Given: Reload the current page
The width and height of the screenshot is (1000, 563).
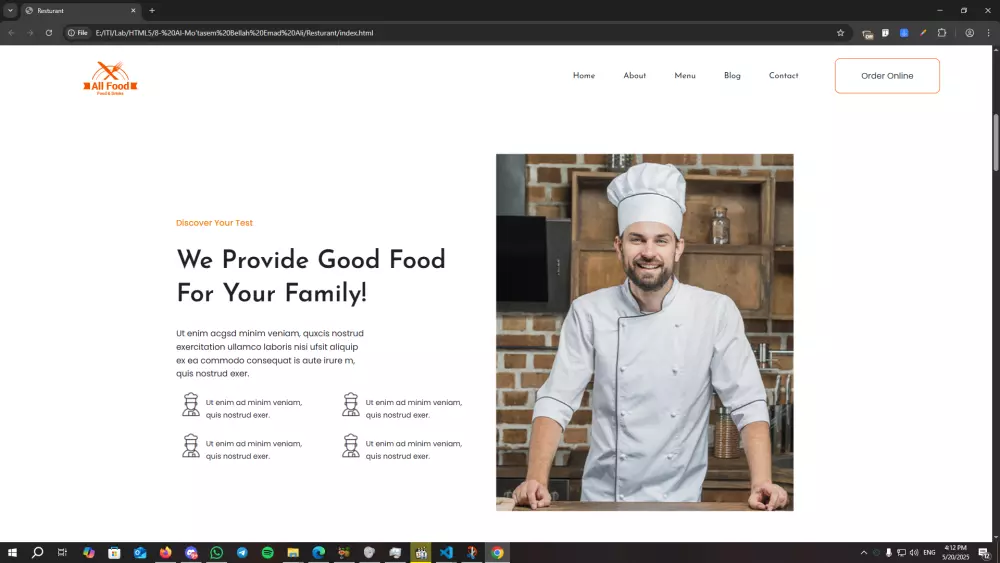Looking at the screenshot, I should tap(48, 33).
